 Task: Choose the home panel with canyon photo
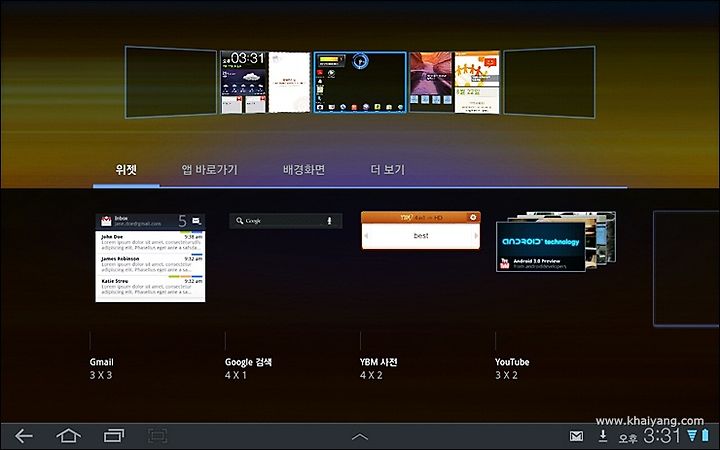455,82
